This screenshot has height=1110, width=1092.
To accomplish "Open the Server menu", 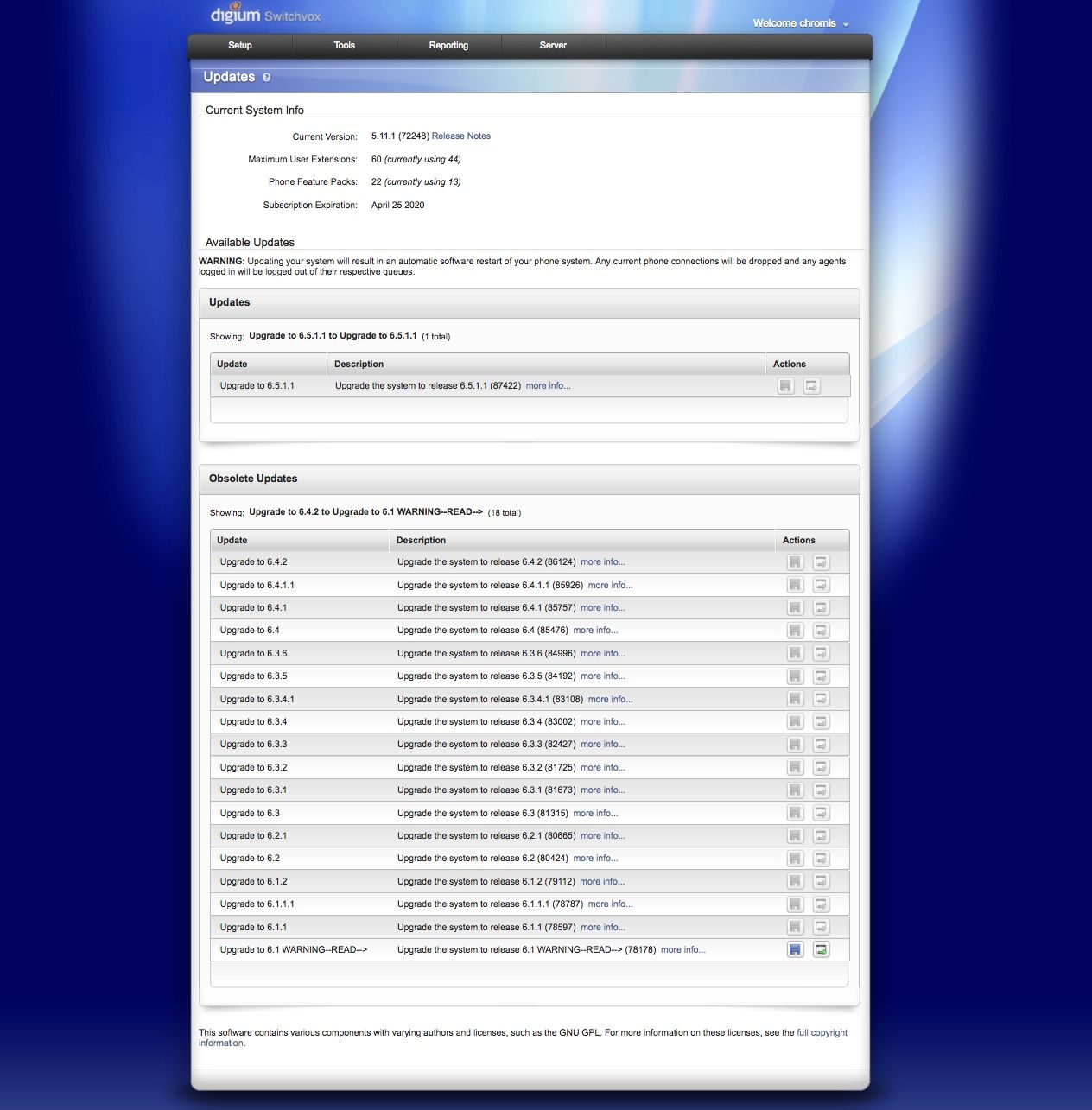I will click(553, 45).
